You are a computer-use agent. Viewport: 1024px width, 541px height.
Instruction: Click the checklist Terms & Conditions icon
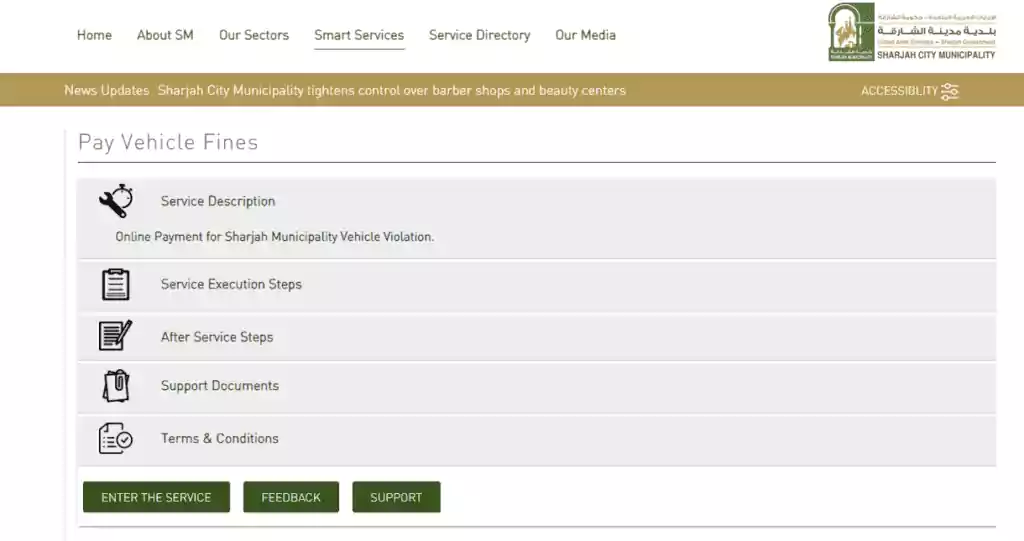[x=116, y=438]
